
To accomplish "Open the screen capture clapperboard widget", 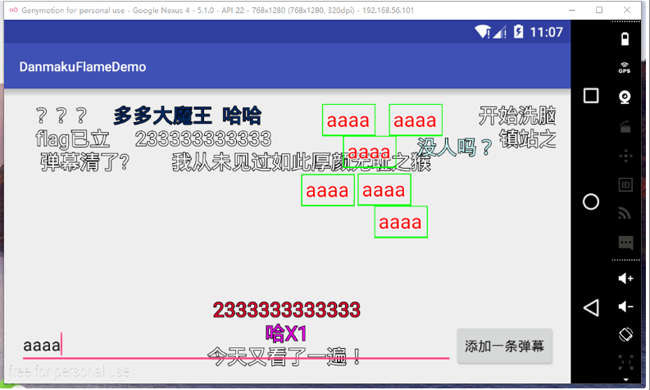I will tap(625, 126).
